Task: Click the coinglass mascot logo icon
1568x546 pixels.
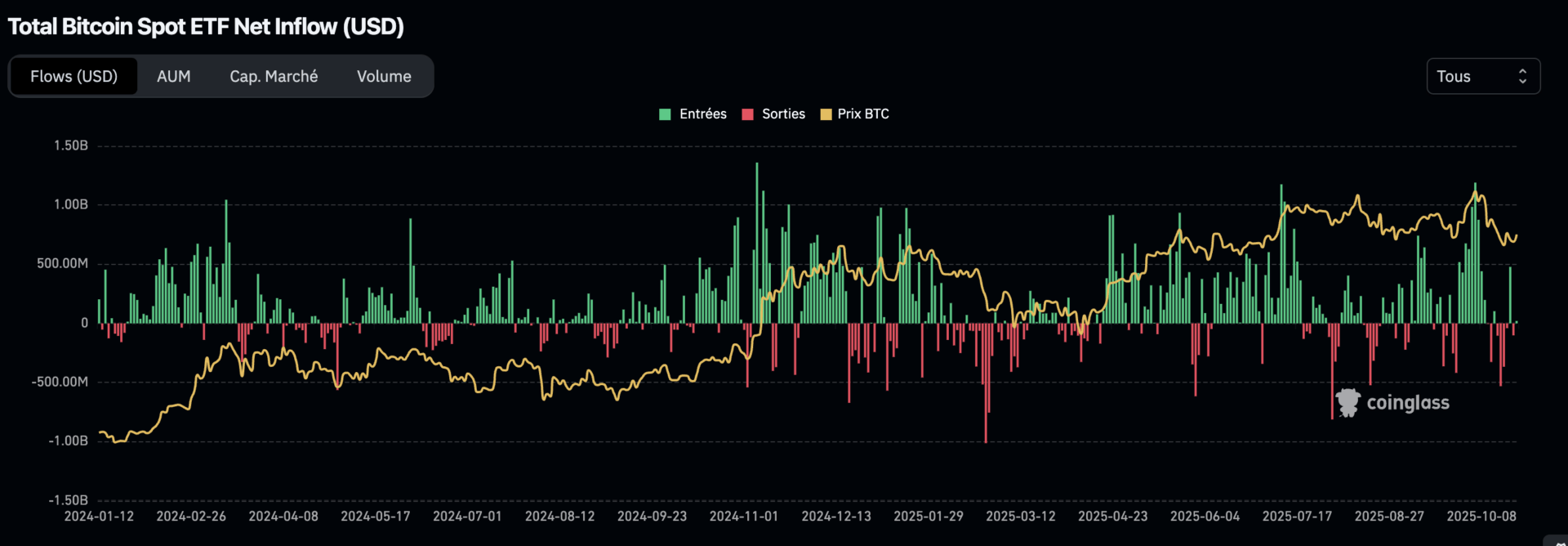Action: tap(1347, 402)
